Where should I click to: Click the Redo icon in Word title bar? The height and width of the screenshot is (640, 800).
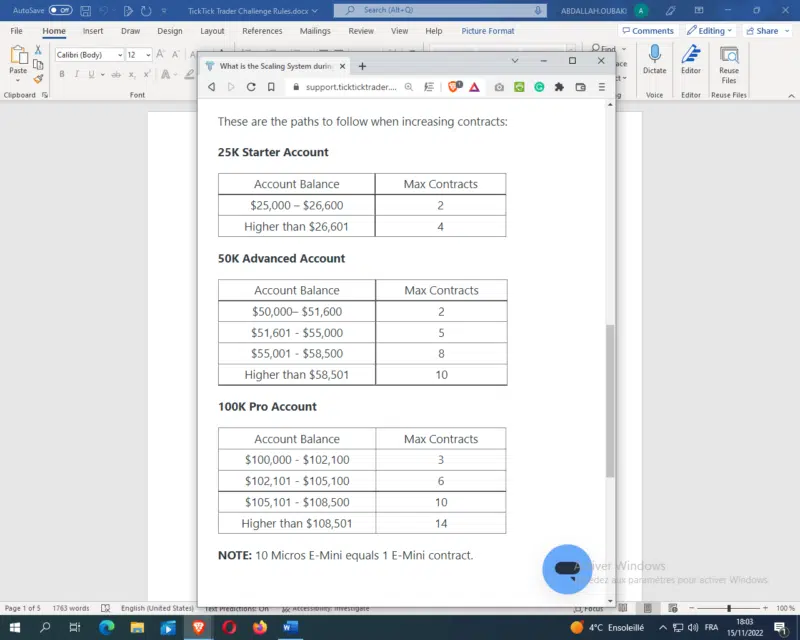pos(146,11)
